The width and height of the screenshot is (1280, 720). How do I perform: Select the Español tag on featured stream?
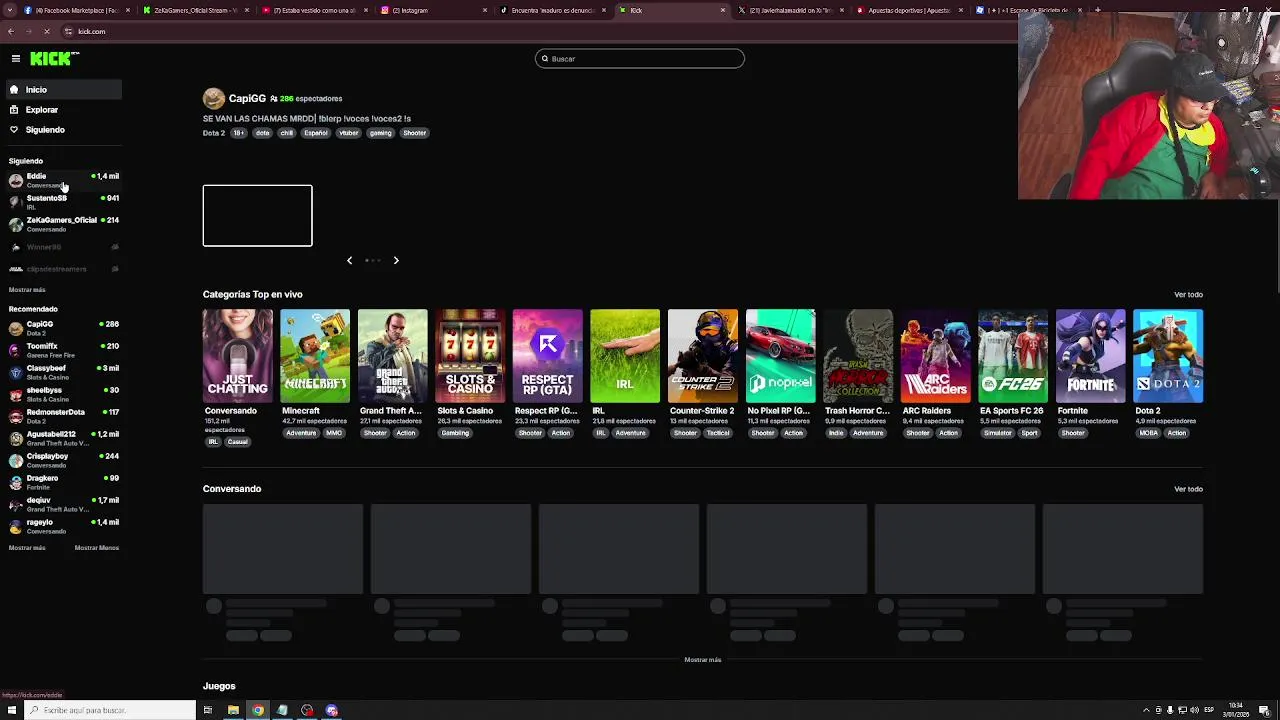[x=316, y=133]
